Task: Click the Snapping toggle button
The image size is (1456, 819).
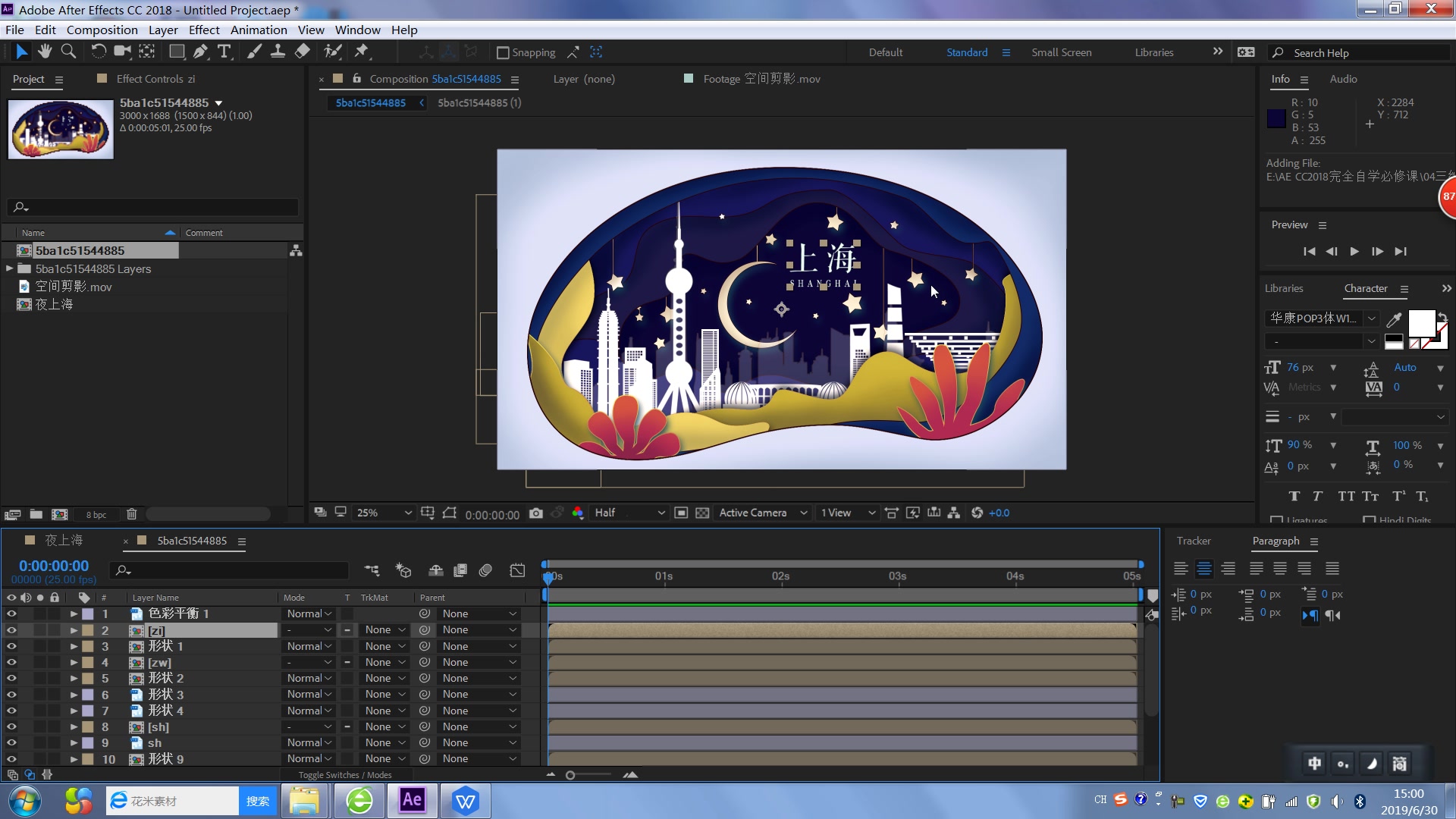Action: tap(501, 52)
